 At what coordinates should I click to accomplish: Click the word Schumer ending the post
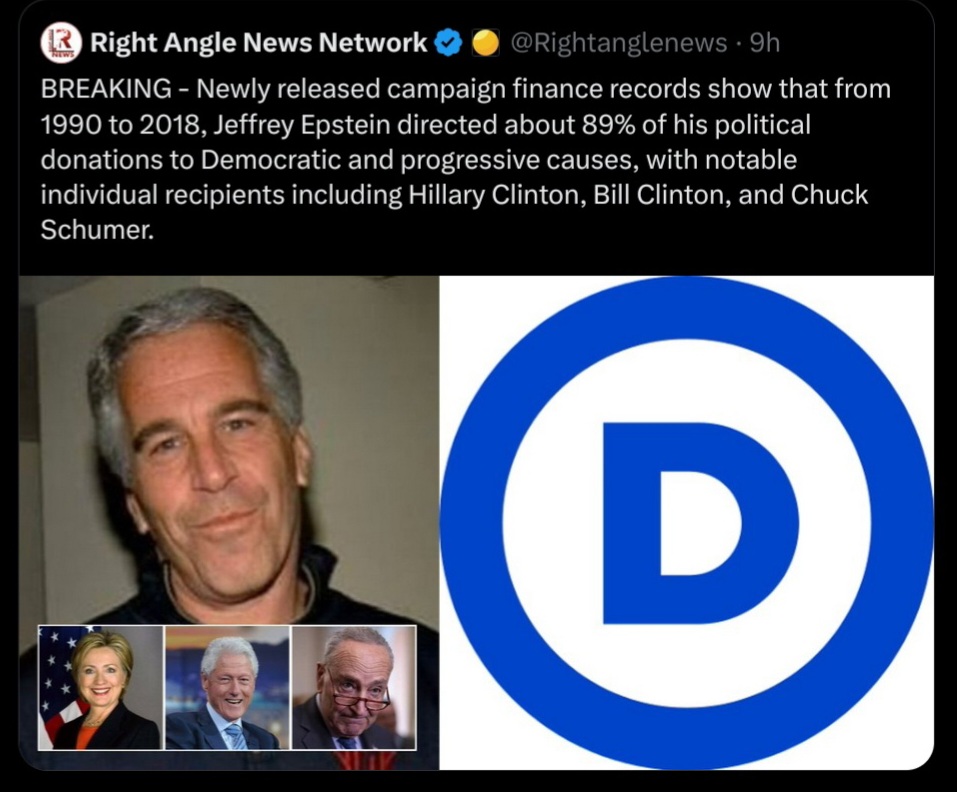pyautogui.click(x=97, y=230)
